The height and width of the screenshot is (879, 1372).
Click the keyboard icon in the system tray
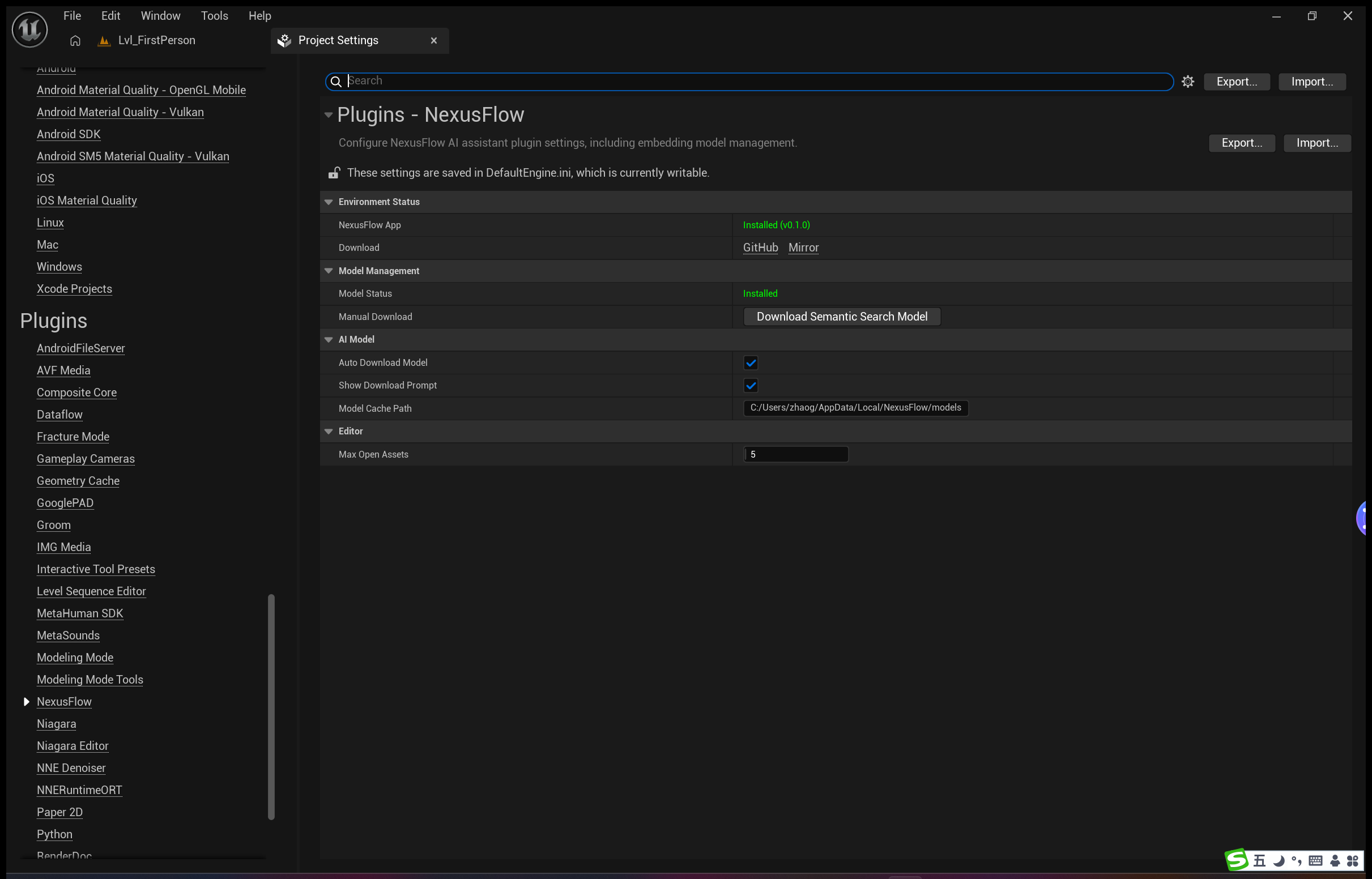(x=1314, y=861)
